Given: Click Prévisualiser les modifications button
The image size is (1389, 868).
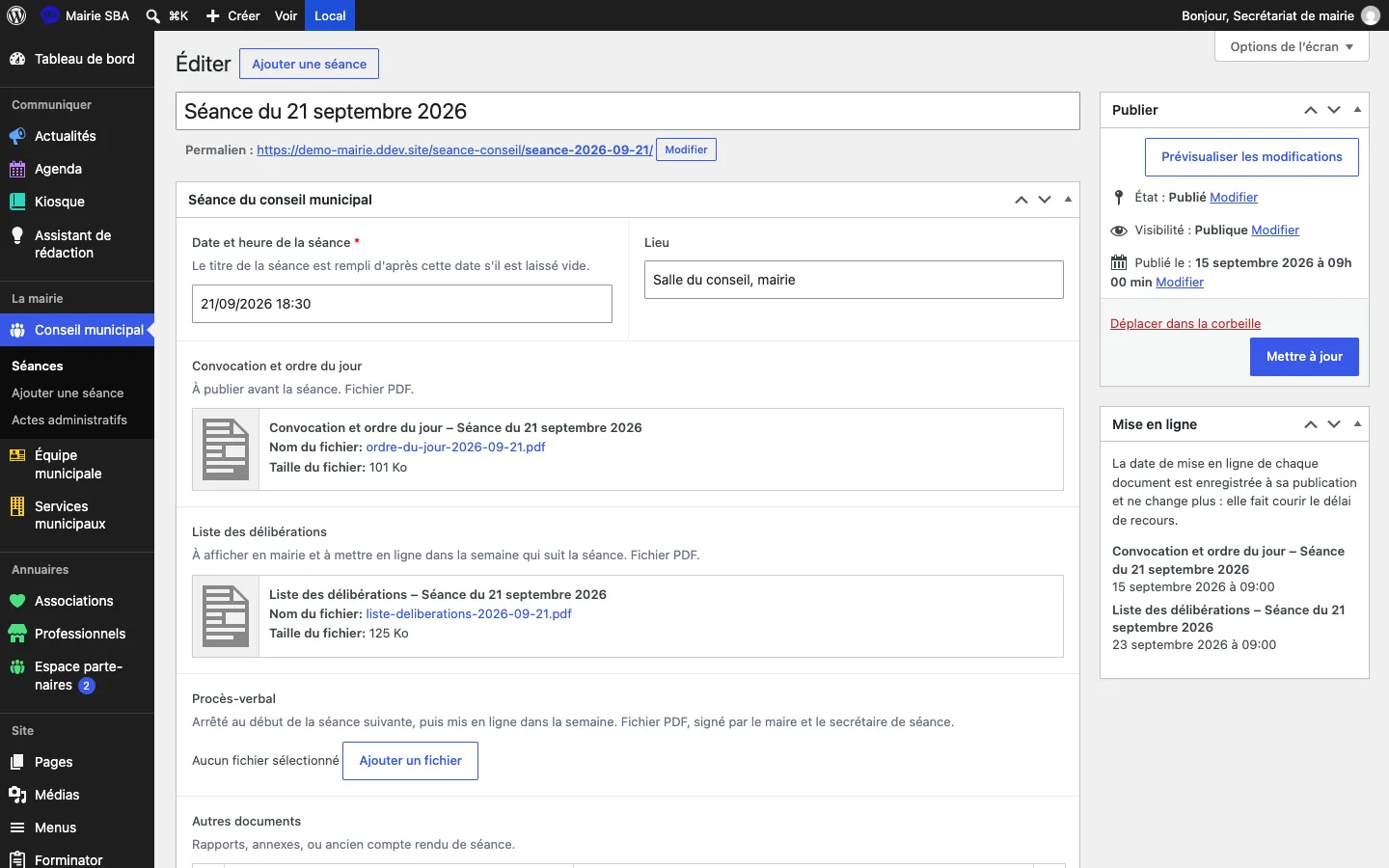Looking at the screenshot, I should 1252,157.
